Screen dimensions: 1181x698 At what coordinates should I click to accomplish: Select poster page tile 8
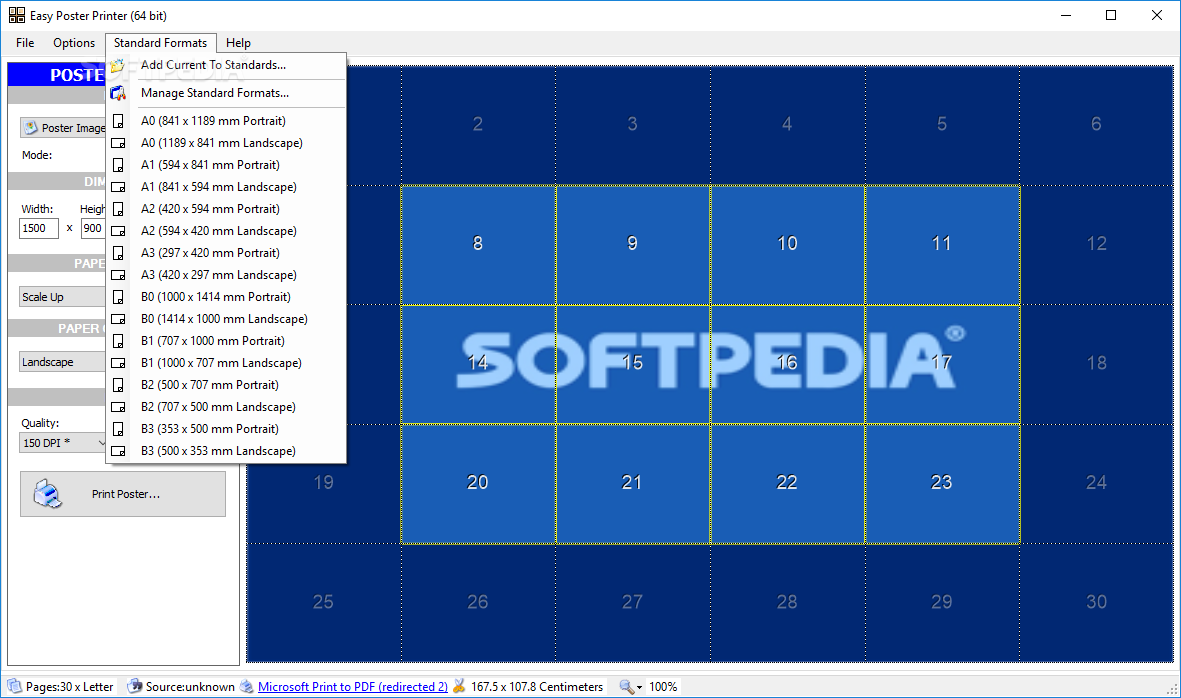pyautogui.click(x=478, y=245)
